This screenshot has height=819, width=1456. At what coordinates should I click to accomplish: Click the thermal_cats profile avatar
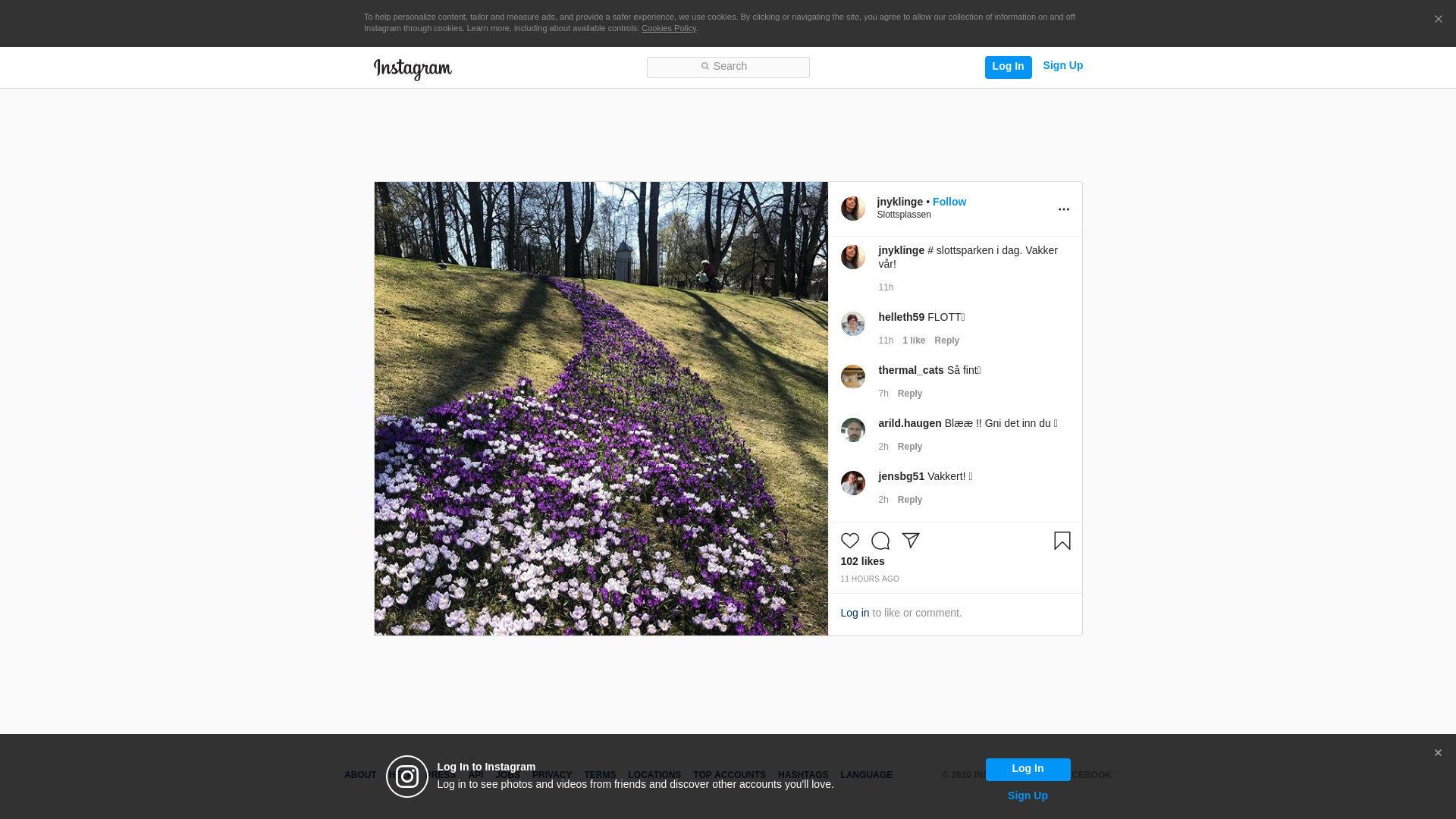pos(852,377)
